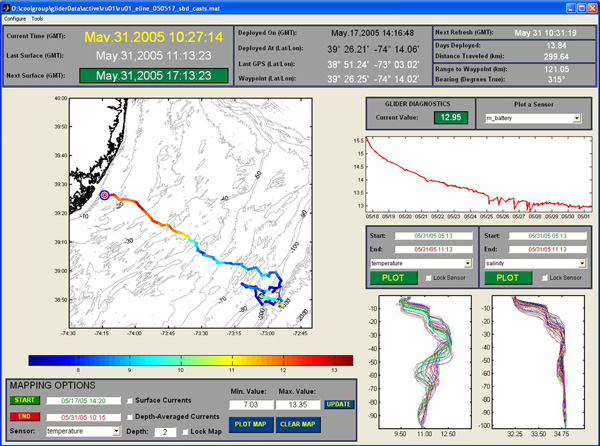Tick Lock Sensor for the temperature plot
600x446 pixels.
(x=429, y=277)
